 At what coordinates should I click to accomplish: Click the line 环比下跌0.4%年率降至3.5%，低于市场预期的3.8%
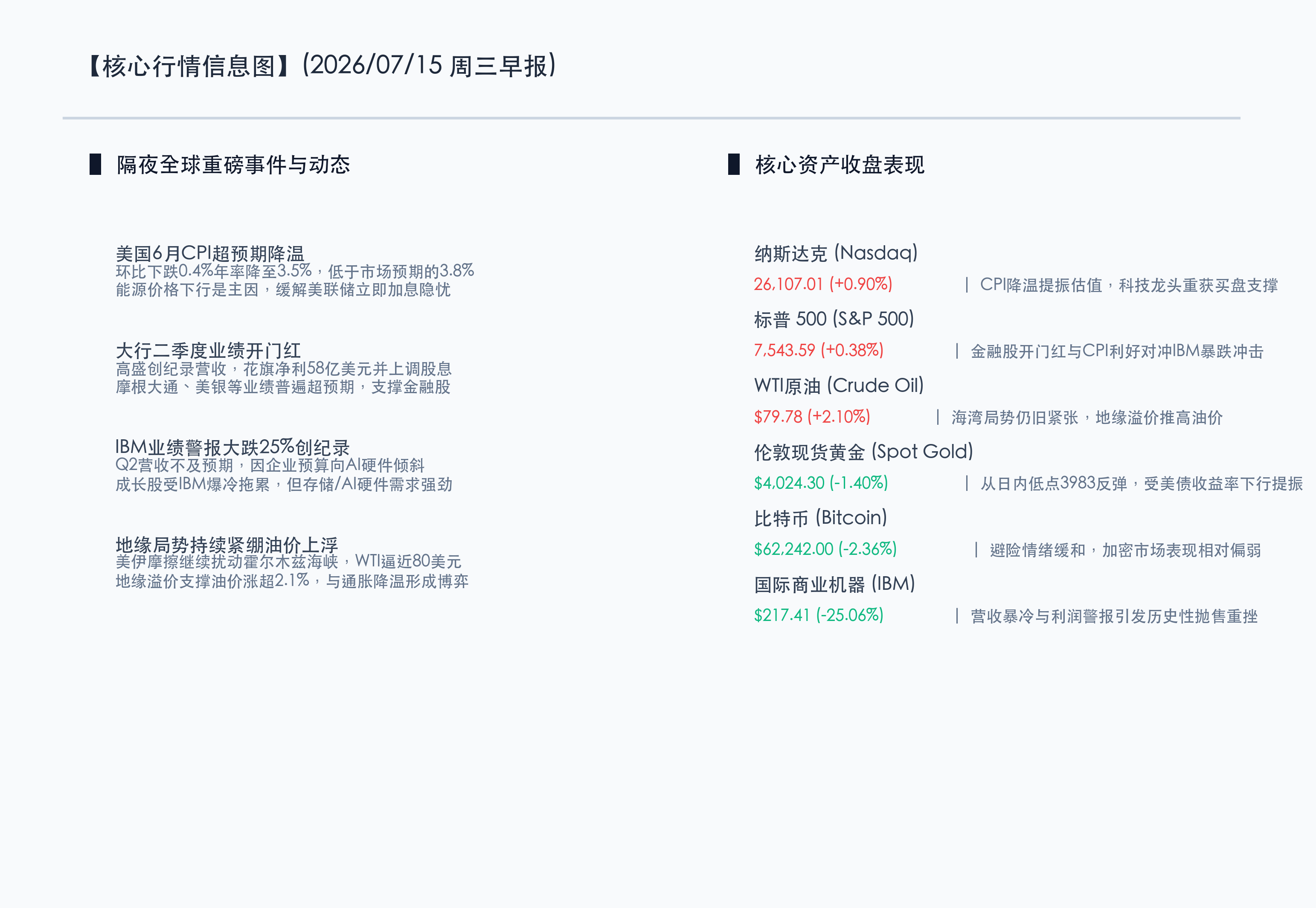(x=295, y=271)
